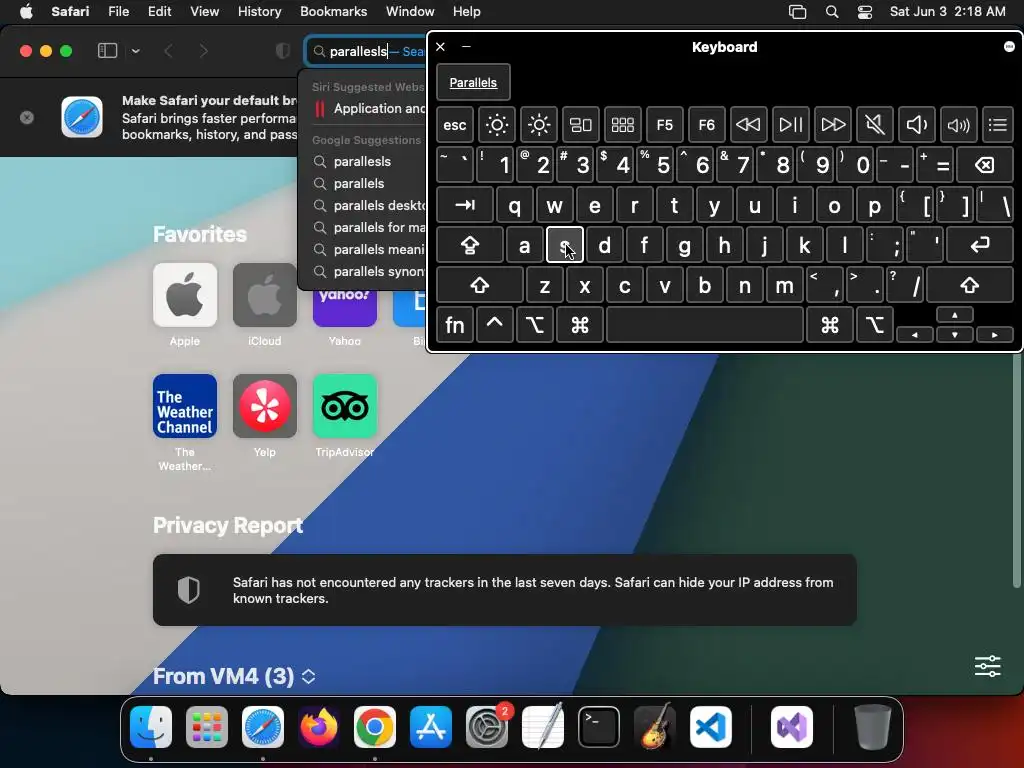This screenshot has height=768, width=1024.
Task: Open the Window menu
Action: coord(410,12)
